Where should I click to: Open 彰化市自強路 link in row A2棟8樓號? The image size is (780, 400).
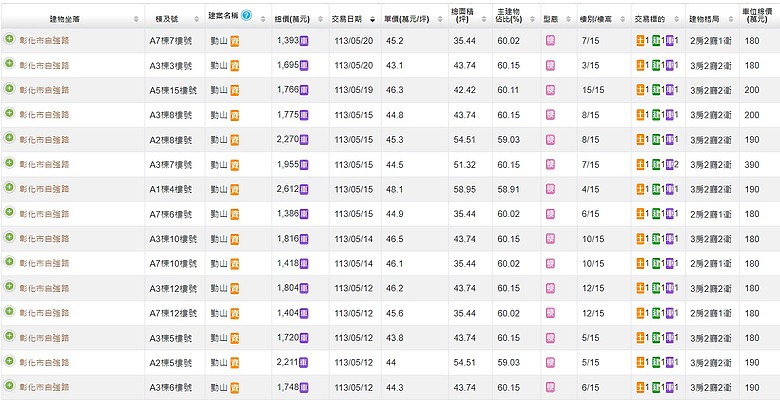click(44, 140)
